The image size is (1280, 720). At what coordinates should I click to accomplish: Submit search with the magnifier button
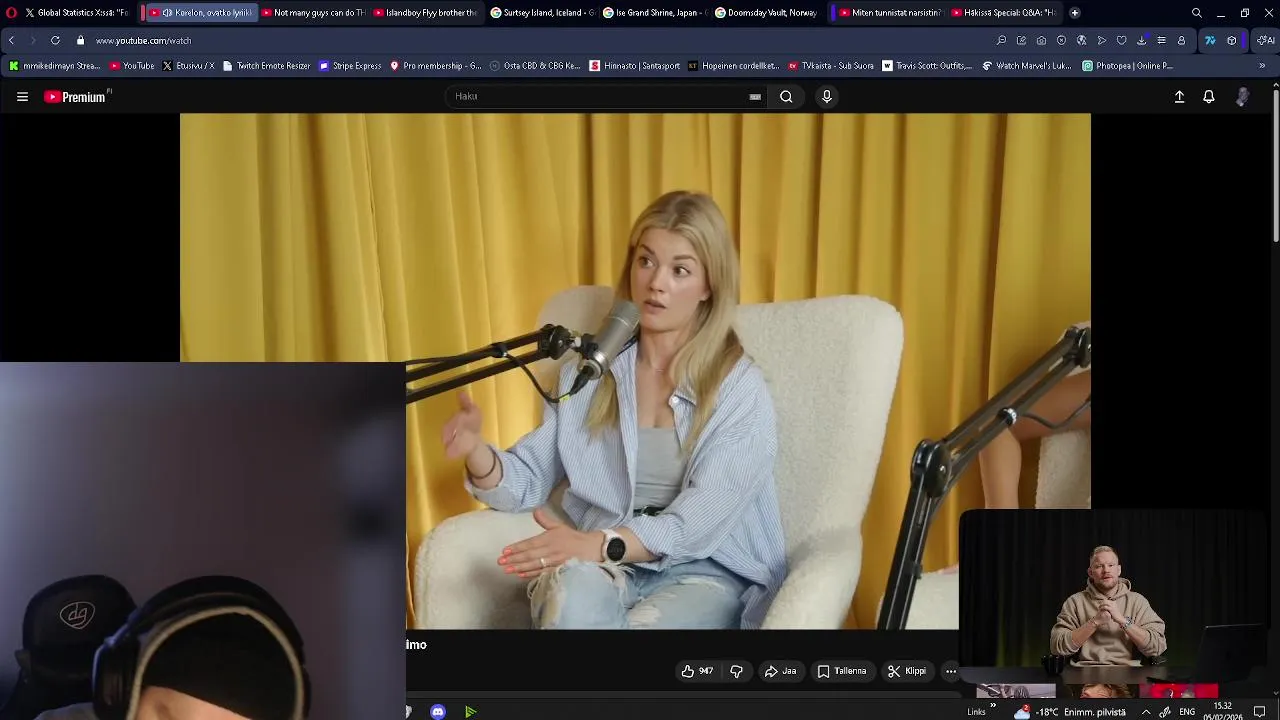tap(786, 97)
